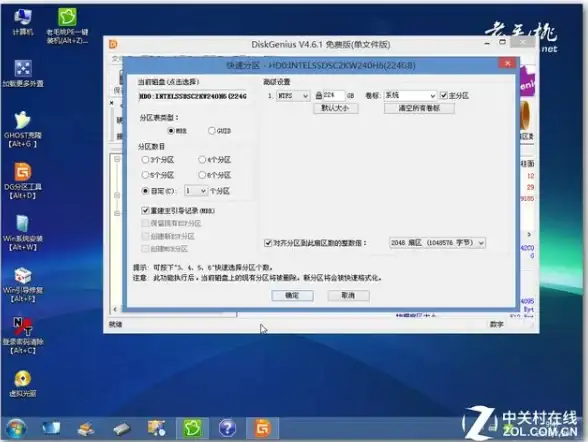Click the 数字 status bar indicator

[x=496, y=324]
